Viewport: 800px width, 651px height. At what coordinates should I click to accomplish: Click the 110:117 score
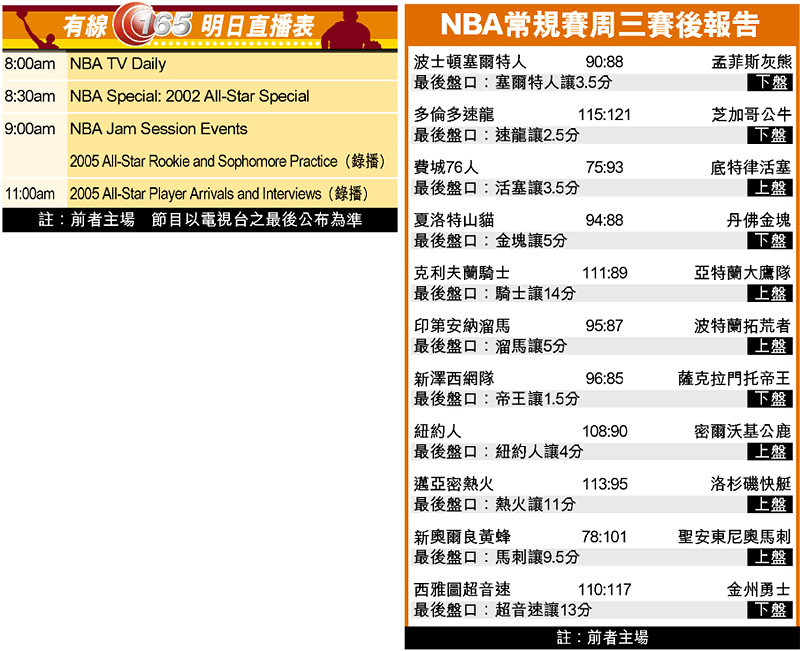click(605, 589)
